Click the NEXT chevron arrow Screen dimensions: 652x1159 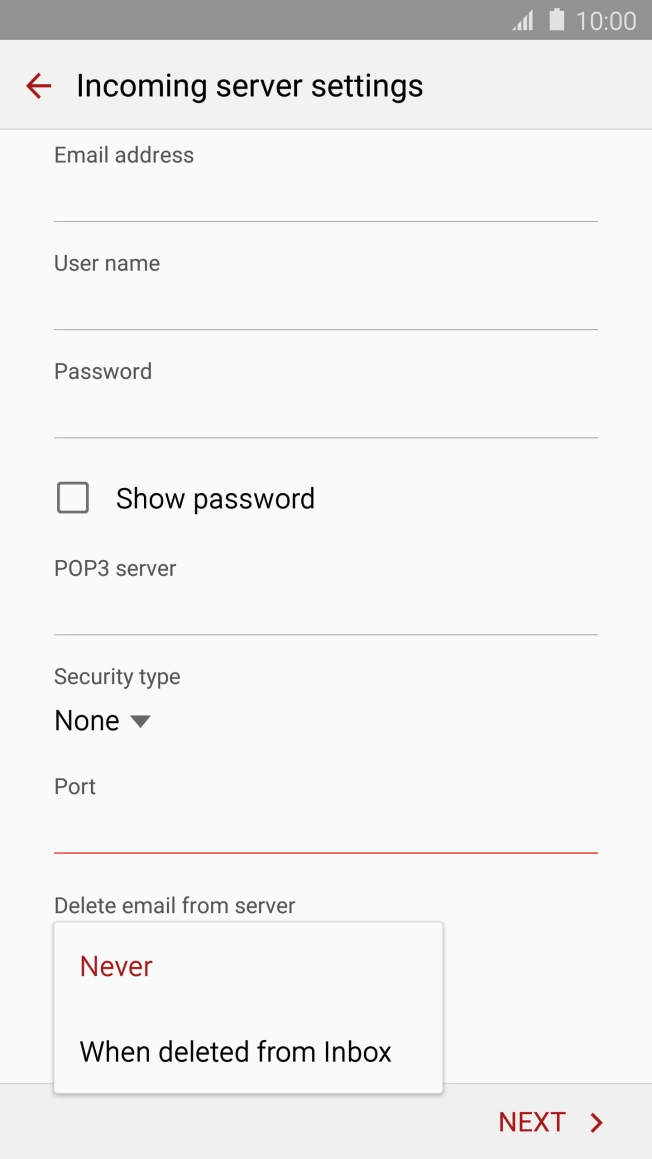pos(596,1121)
